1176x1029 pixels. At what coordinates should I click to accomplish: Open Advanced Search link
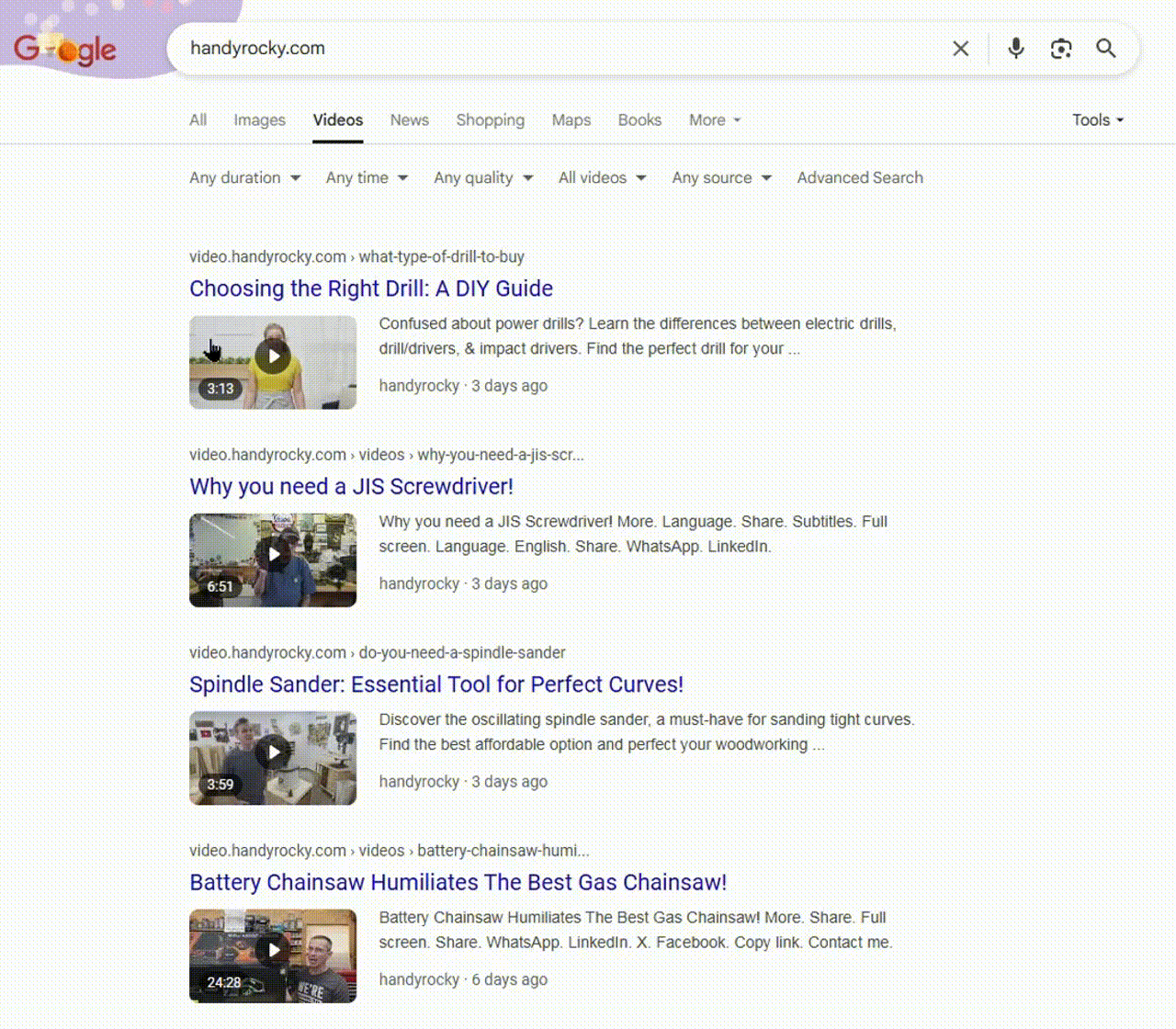pos(860,178)
